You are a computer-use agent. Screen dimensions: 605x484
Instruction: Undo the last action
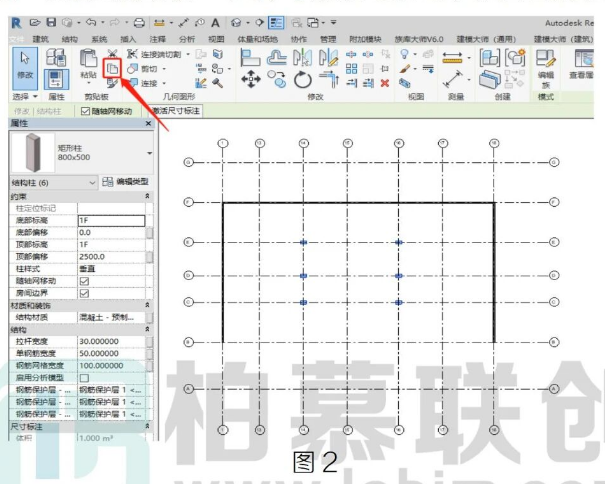point(91,23)
